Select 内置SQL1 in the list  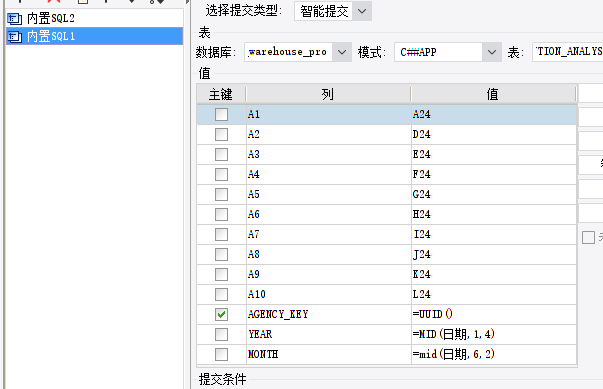pos(94,36)
